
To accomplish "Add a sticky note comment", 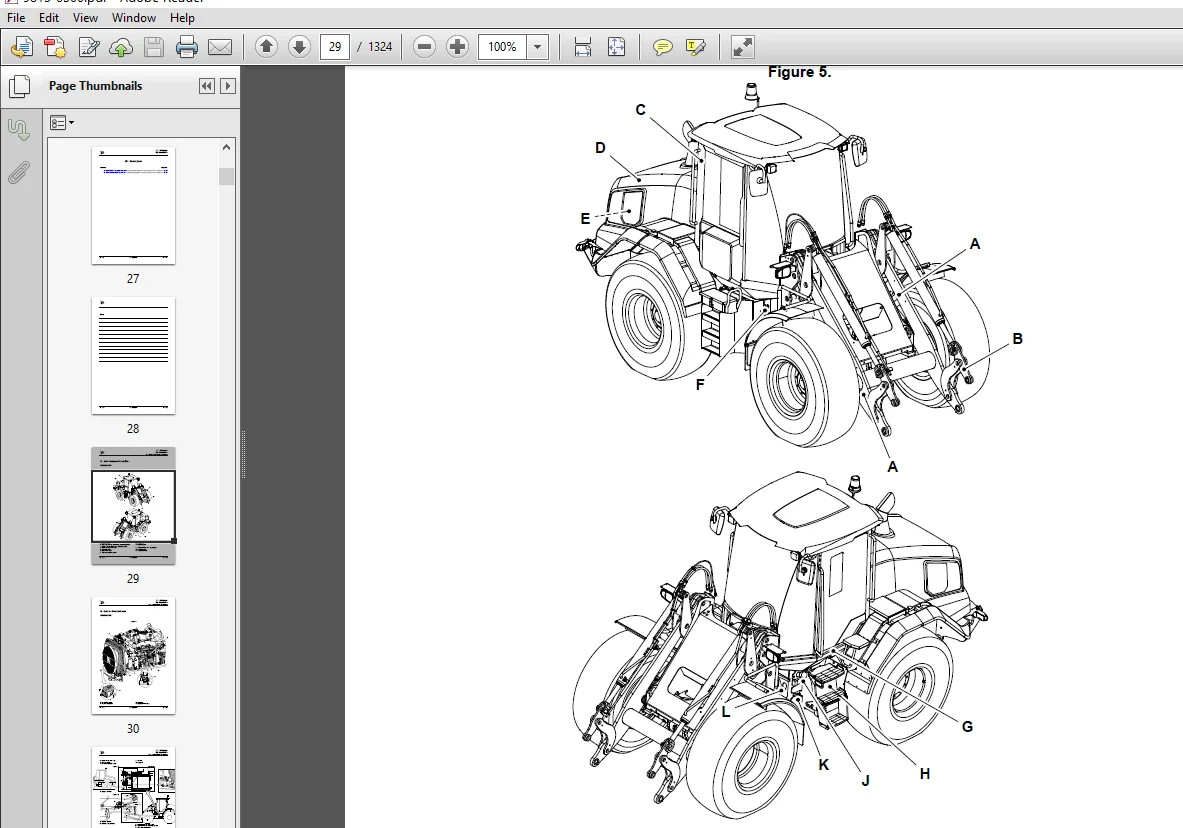I will [x=662, y=47].
